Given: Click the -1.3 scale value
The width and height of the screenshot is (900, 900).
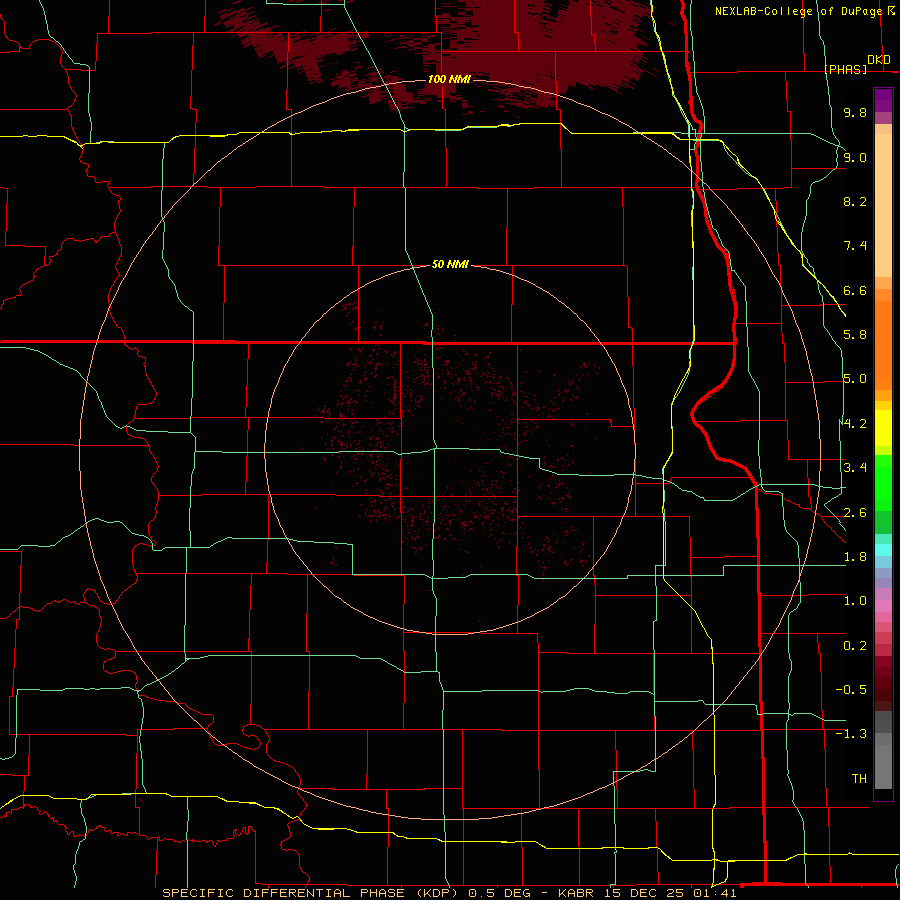Looking at the screenshot, I should coord(851,734).
